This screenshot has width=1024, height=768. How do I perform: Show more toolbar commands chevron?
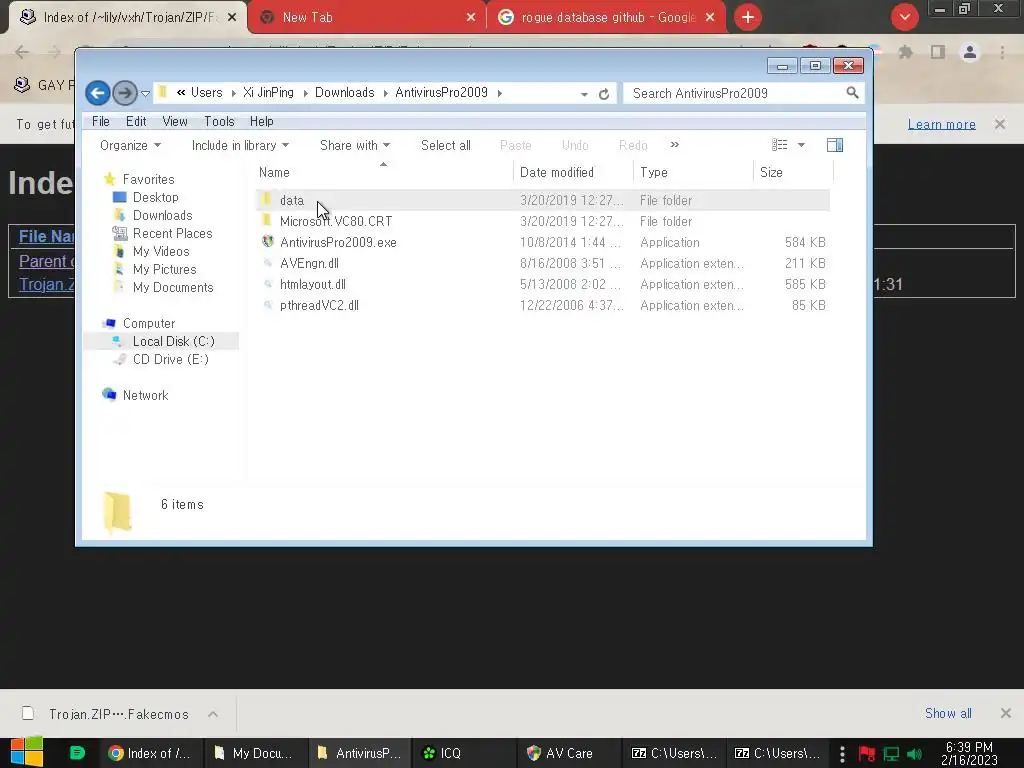[675, 144]
